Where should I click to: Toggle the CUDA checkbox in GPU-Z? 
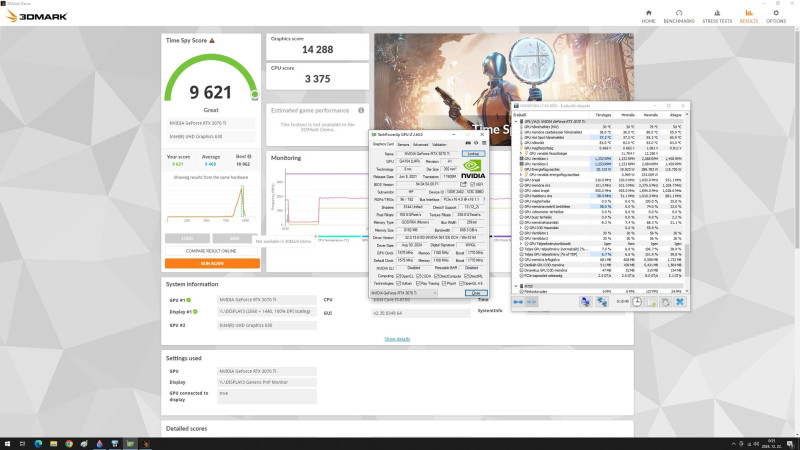[419, 276]
